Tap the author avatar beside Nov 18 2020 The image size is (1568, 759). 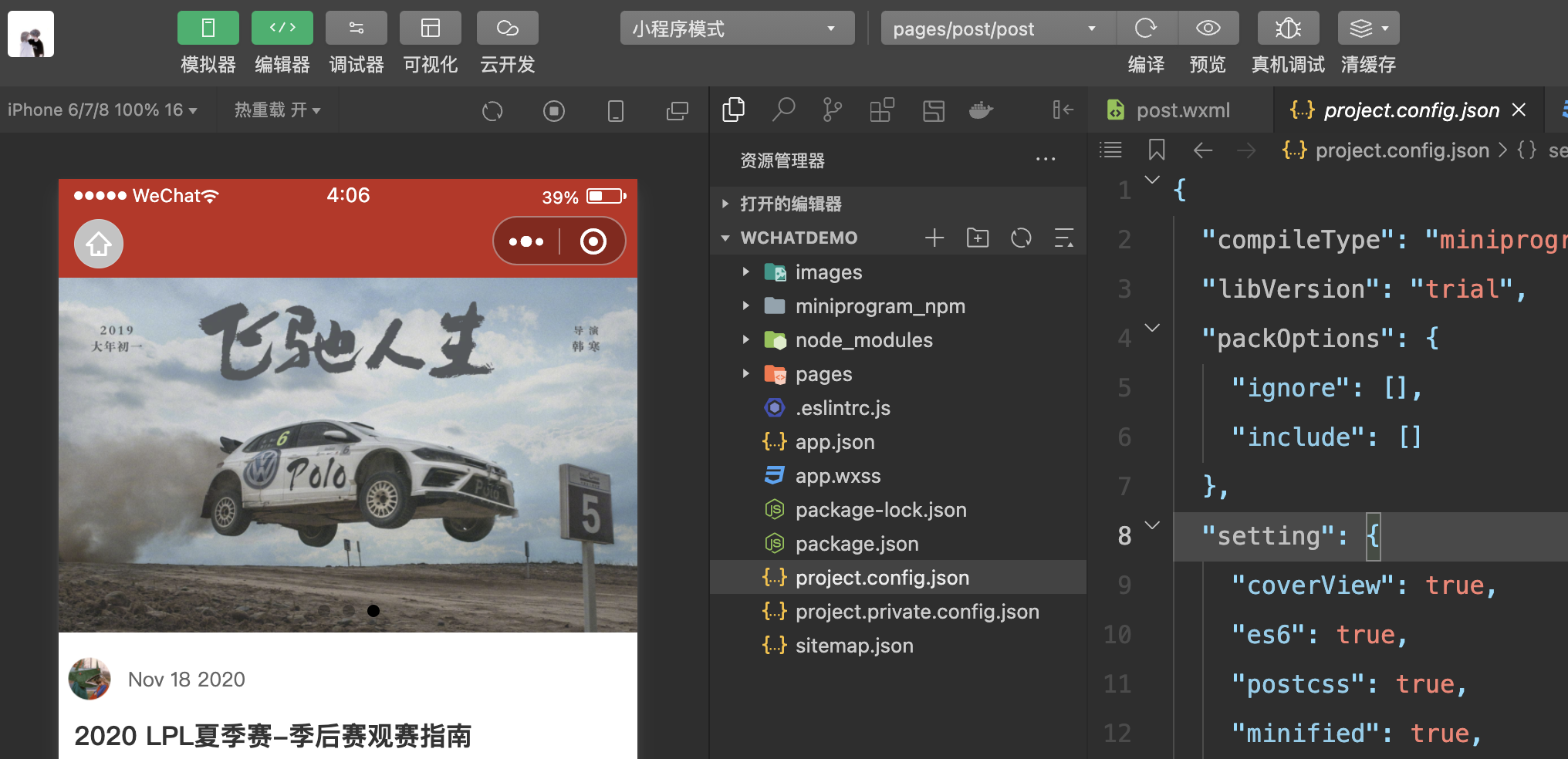click(90, 679)
